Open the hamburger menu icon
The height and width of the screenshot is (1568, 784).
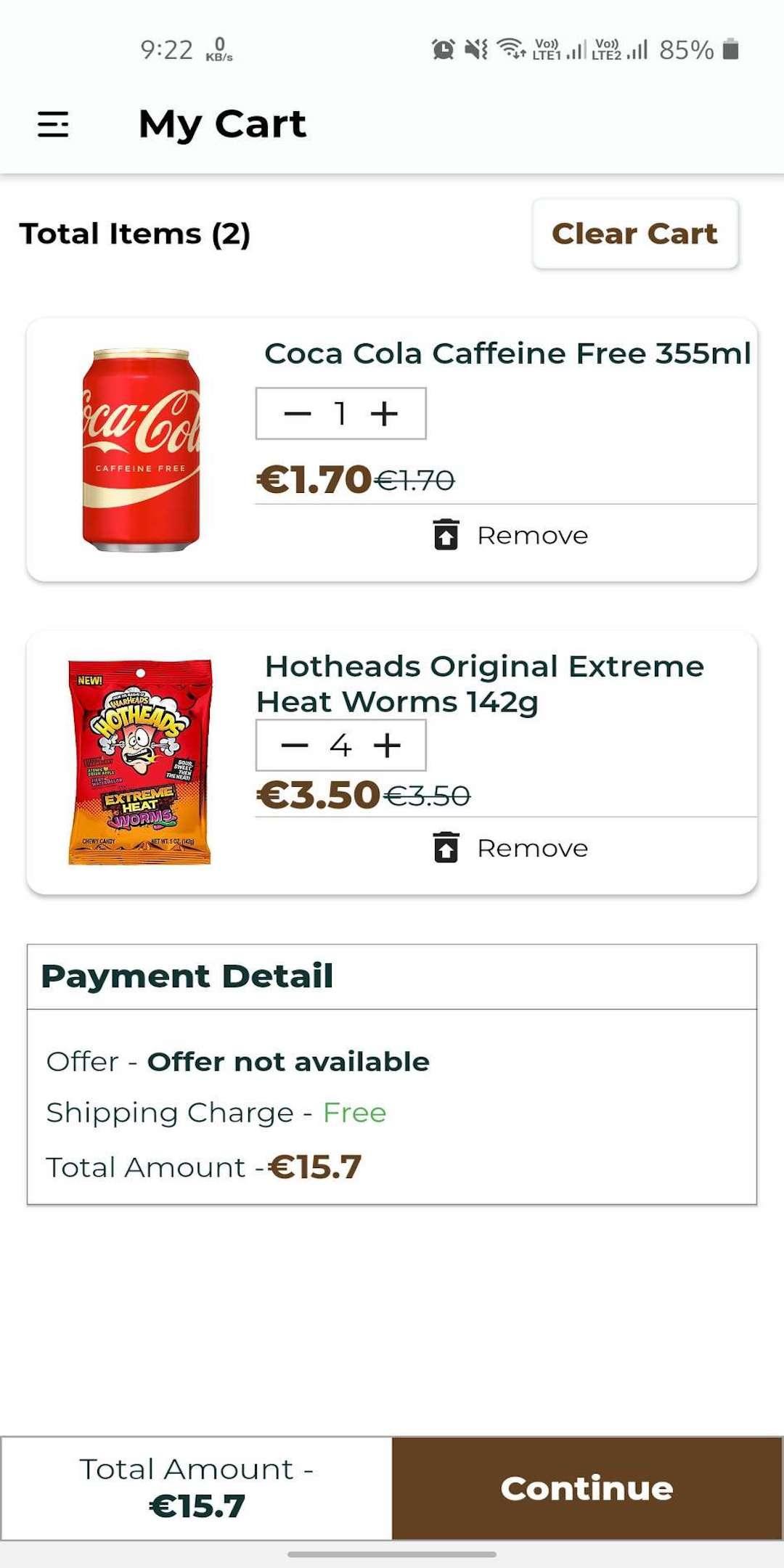[x=53, y=124]
